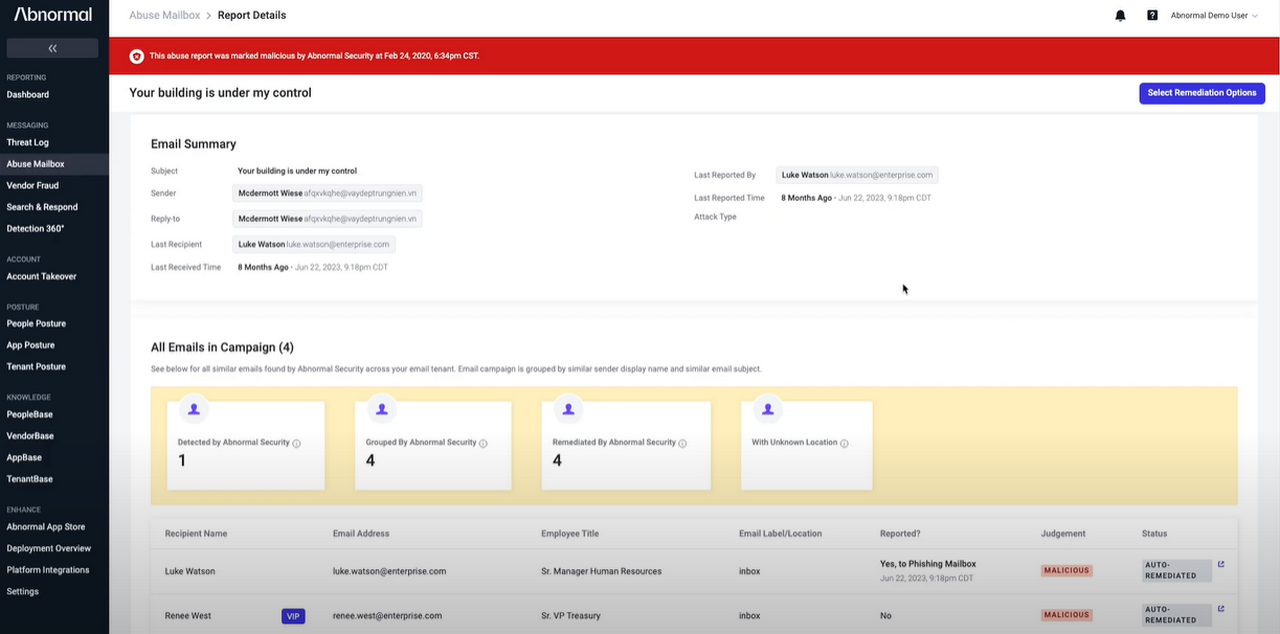Open the Abnormal Demo User account dropdown
1280x634 pixels.
pyautogui.click(x=1214, y=15)
